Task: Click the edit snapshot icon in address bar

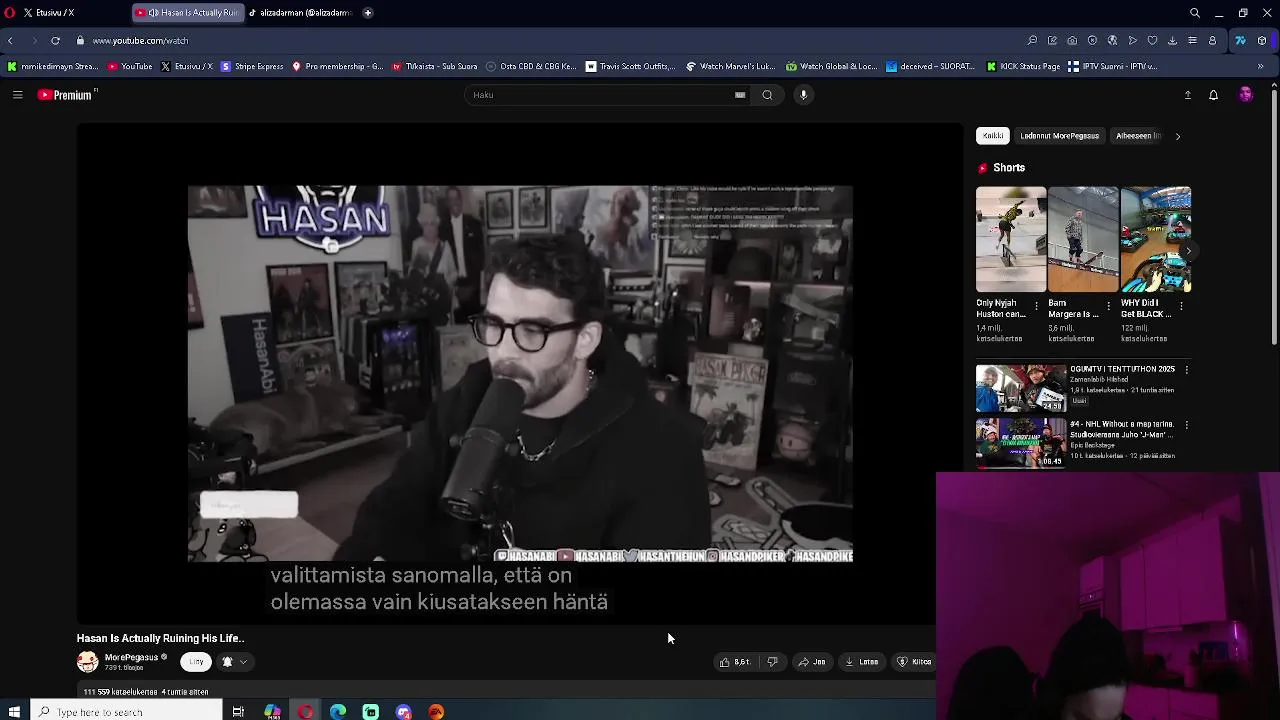Action: [1052, 41]
